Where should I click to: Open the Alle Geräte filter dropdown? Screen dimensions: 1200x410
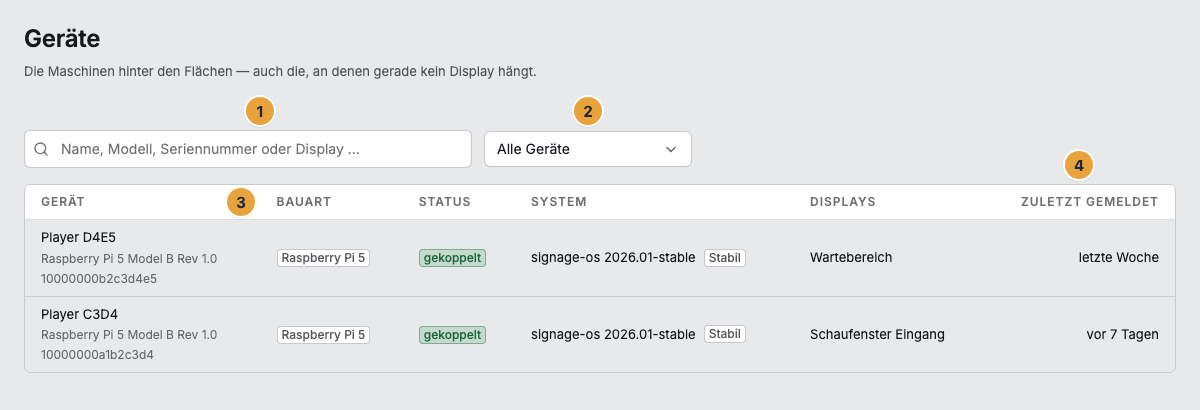[588, 149]
